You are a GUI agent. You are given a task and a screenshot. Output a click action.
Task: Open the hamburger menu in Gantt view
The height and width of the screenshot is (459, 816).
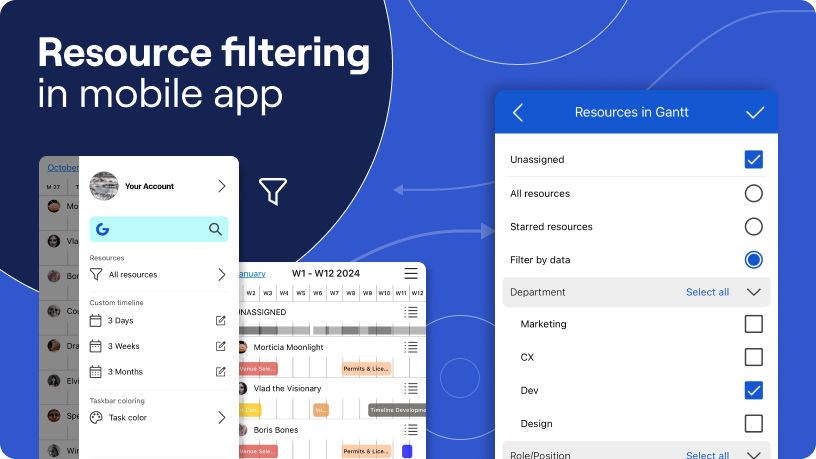click(x=411, y=273)
